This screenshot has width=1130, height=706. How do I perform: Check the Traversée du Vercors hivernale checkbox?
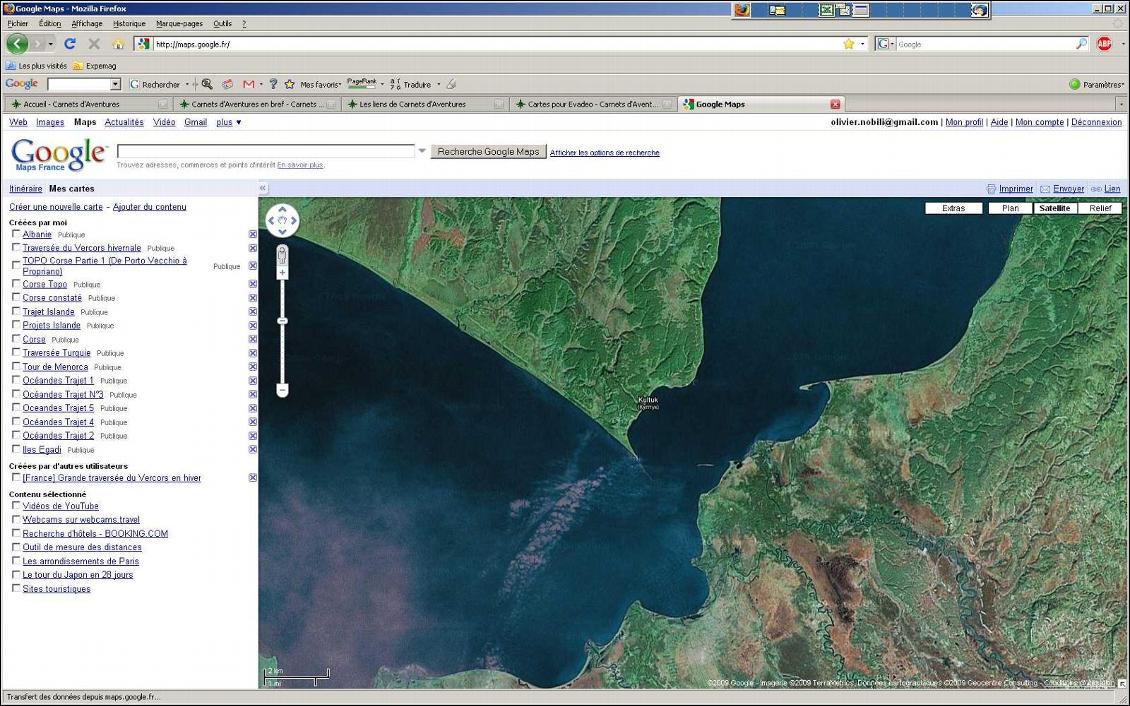click(x=16, y=247)
